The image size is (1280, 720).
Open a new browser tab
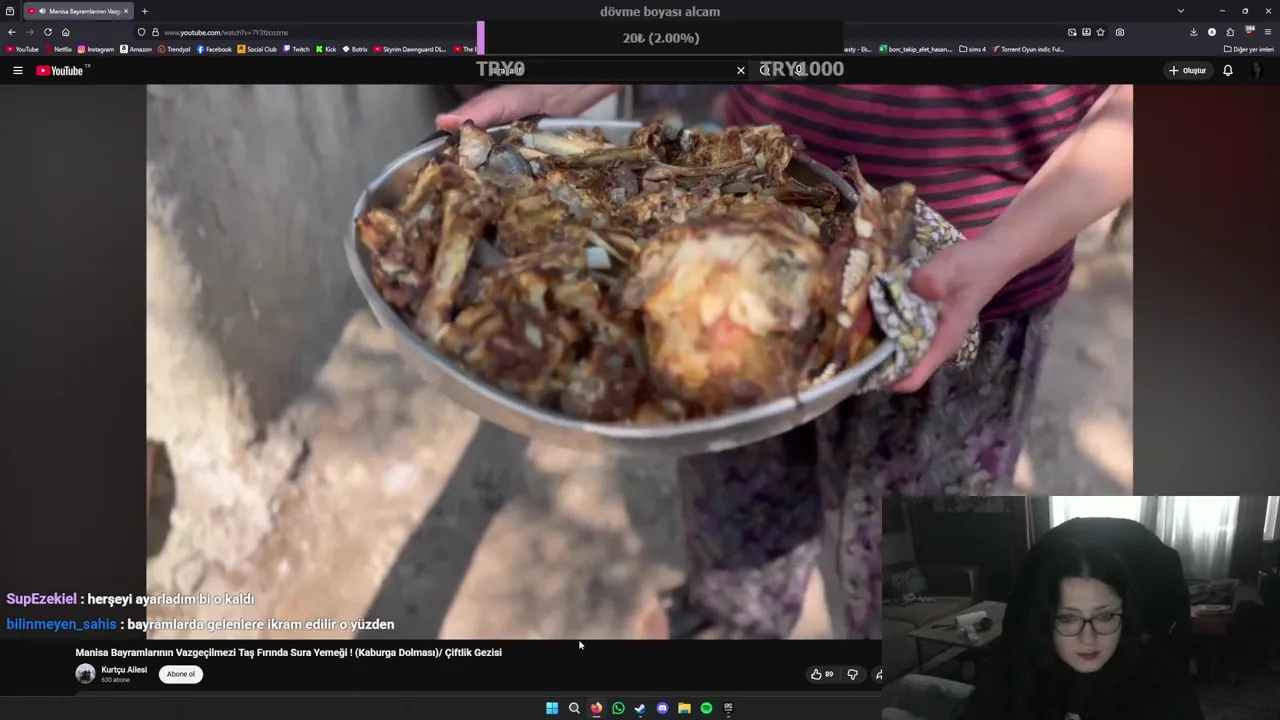coord(144,11)
